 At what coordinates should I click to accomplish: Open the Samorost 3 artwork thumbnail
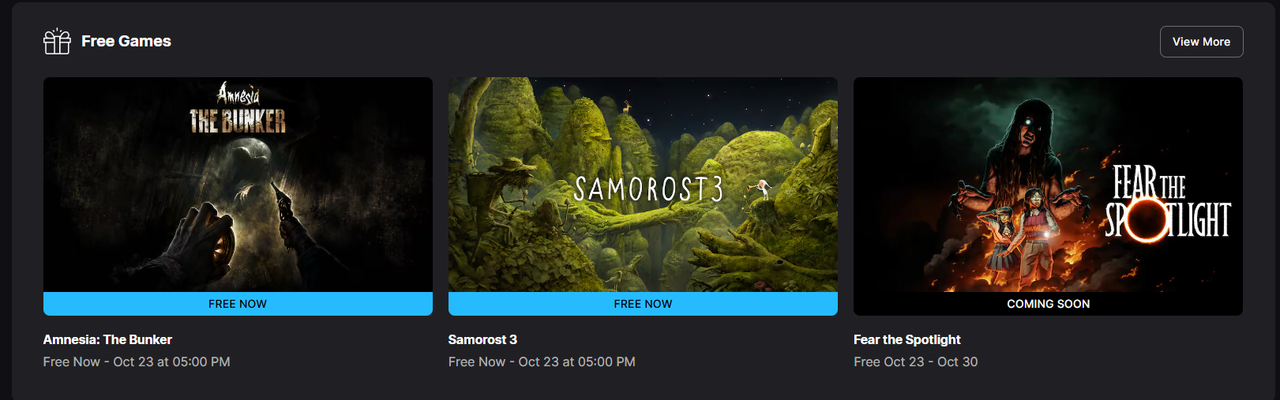643,185
